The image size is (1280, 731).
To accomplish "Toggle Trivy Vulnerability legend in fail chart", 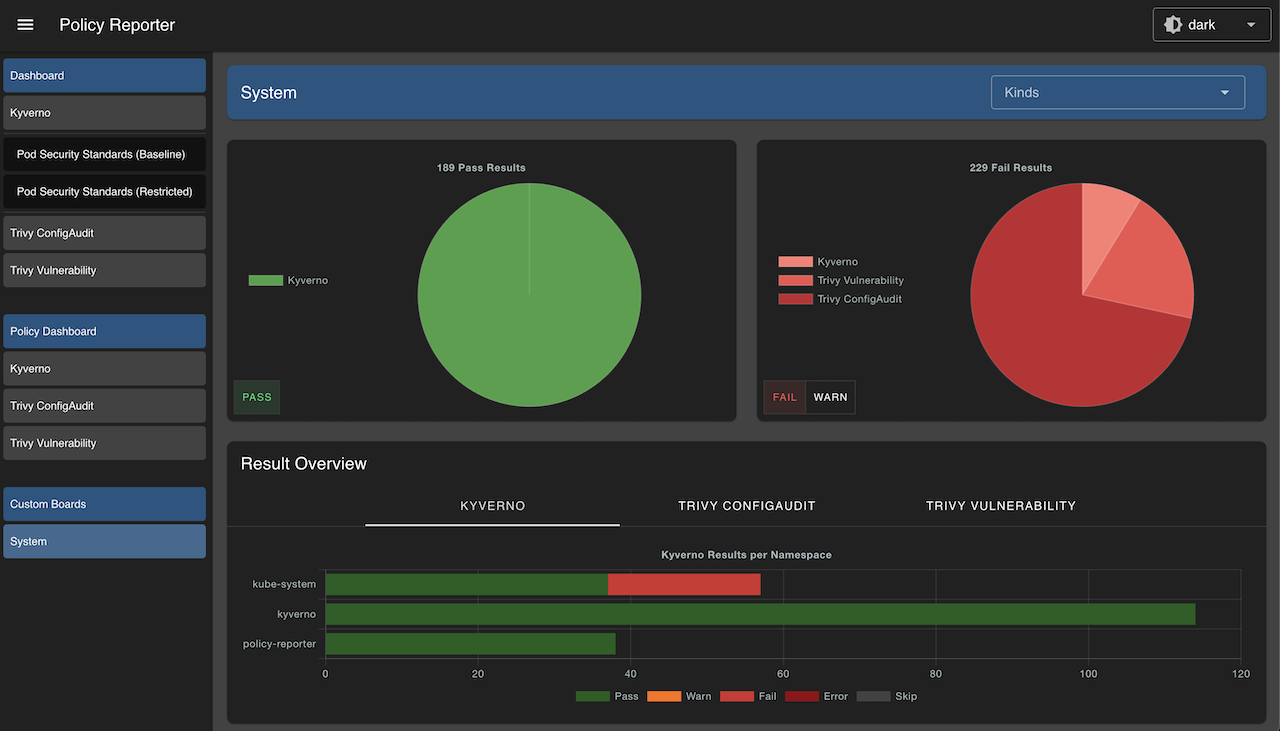I will tap(841, 280).
